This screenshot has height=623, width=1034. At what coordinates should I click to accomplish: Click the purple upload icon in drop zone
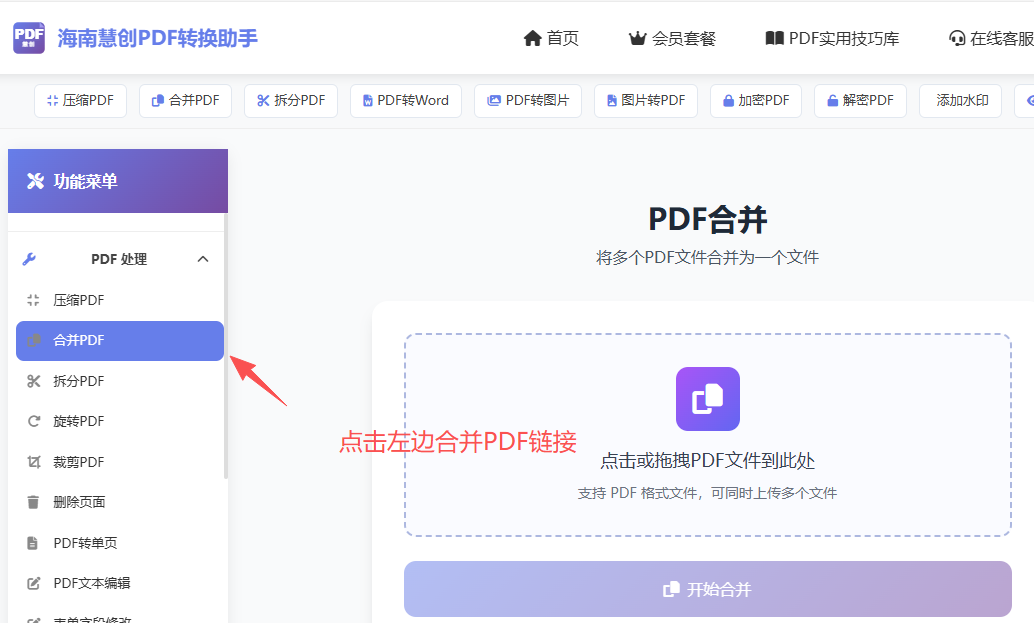[x=708, y=399]
